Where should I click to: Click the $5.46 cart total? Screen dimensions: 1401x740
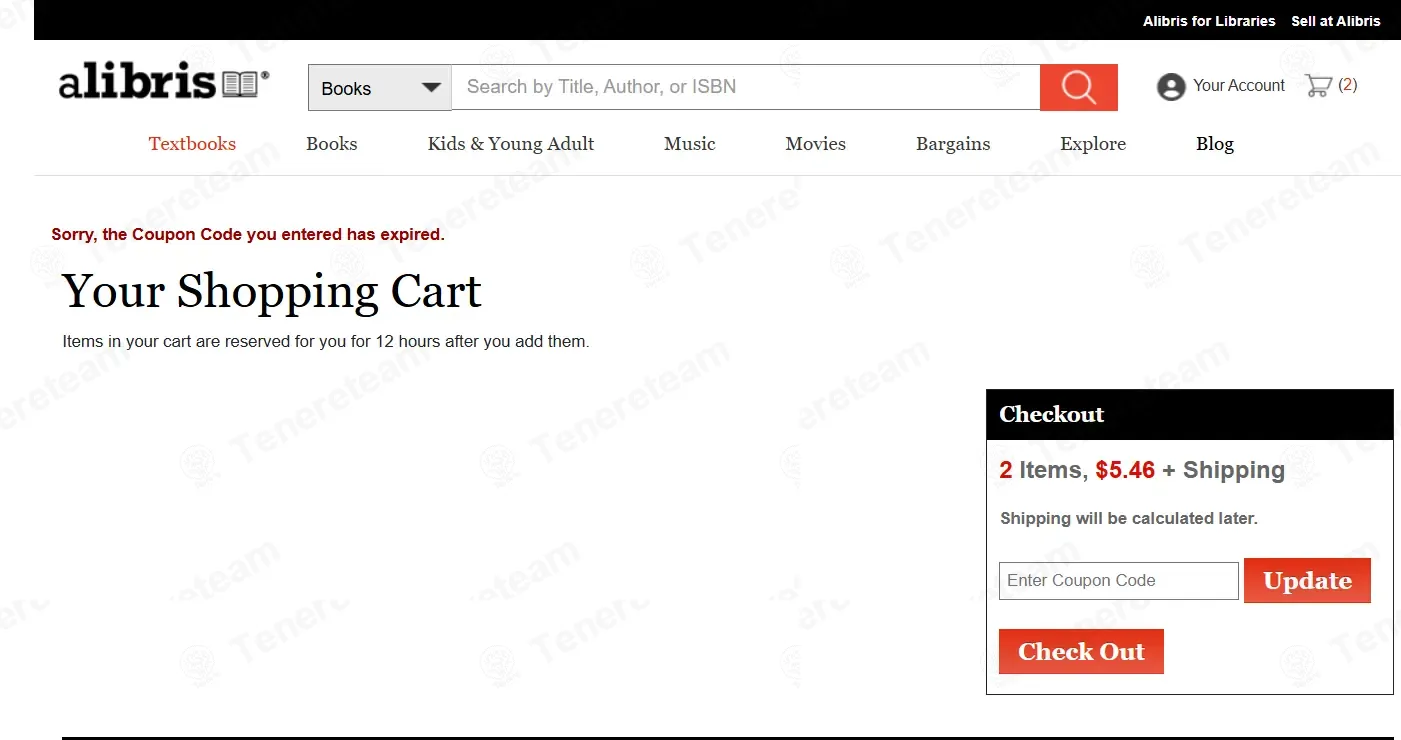(x=1125, y=470)
